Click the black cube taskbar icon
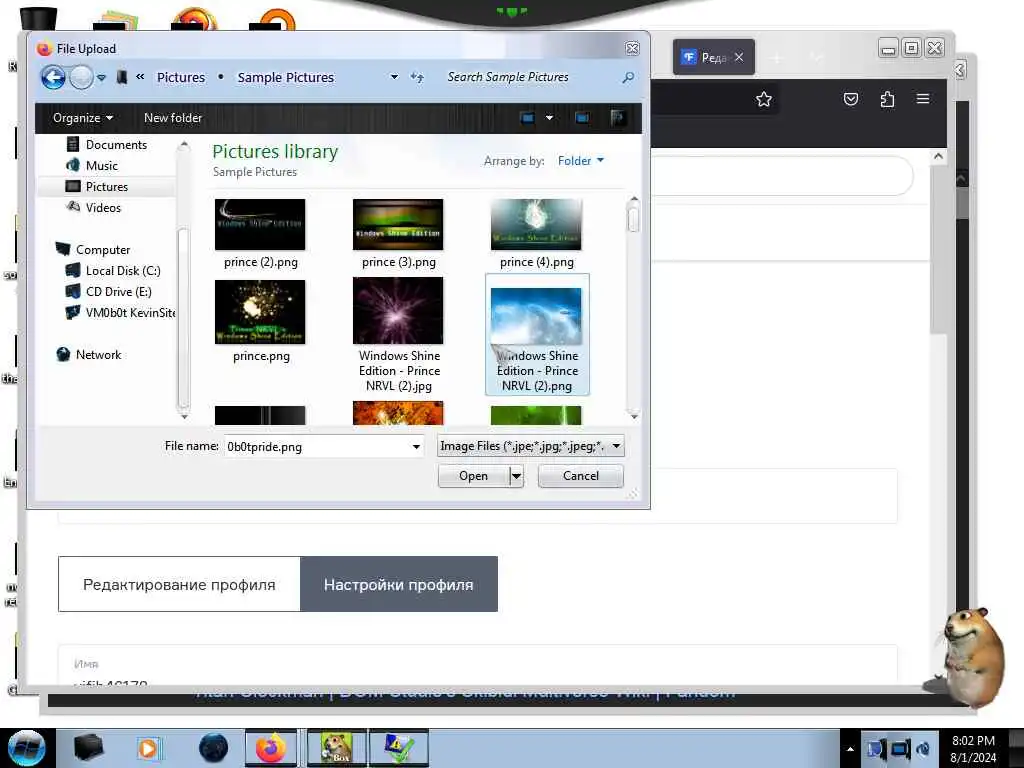The width and height of the screenshot is (1024, 768). (x=88, y=748)
